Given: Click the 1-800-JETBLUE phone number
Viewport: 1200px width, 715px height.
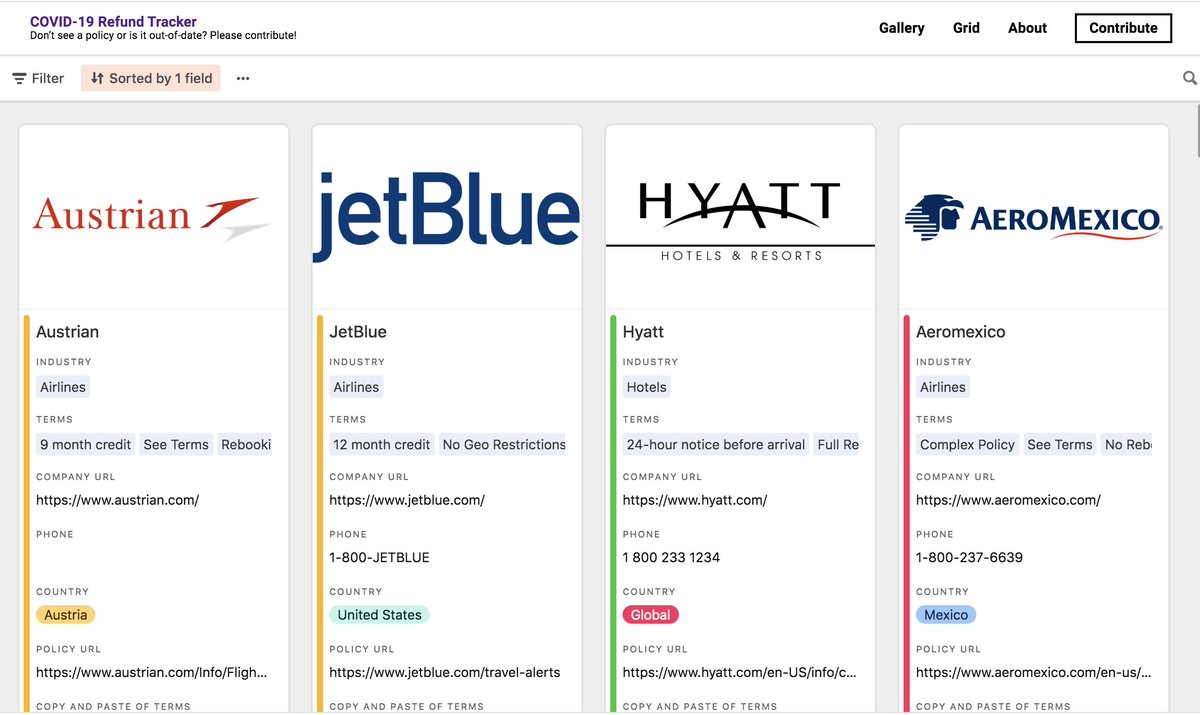Looking at the screenshot, I should pos(379,558).
